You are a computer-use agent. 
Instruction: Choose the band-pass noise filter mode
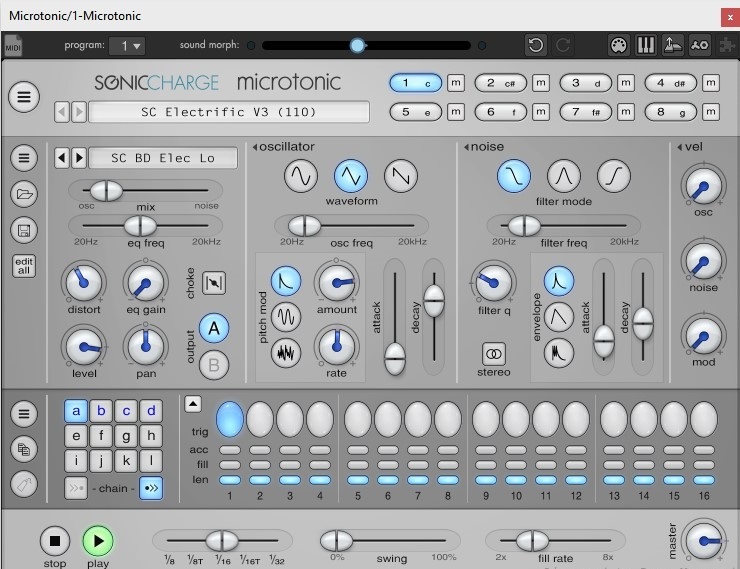pos(564,177)
